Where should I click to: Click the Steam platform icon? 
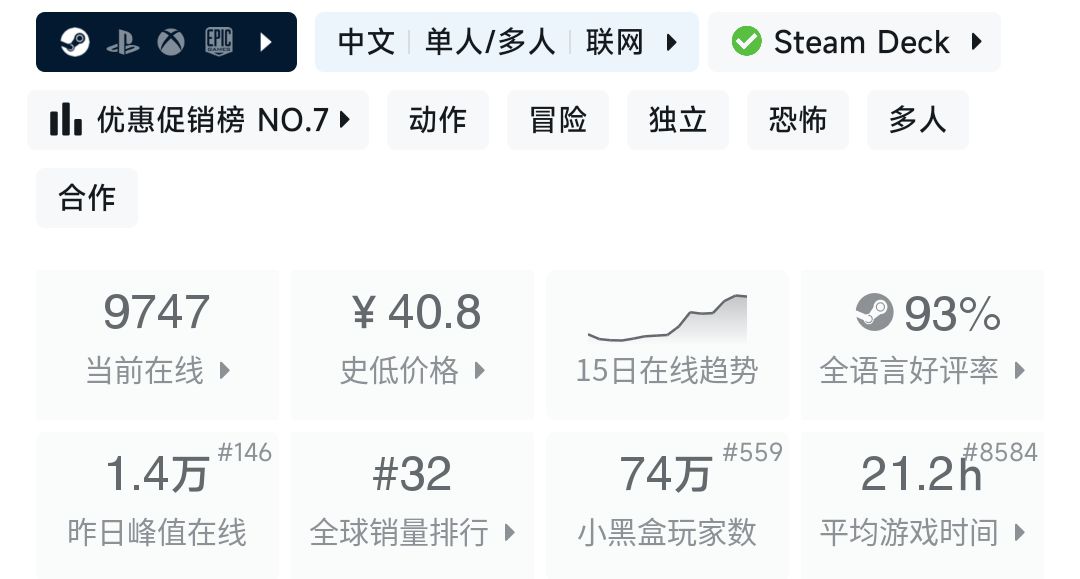pos(74,42)
